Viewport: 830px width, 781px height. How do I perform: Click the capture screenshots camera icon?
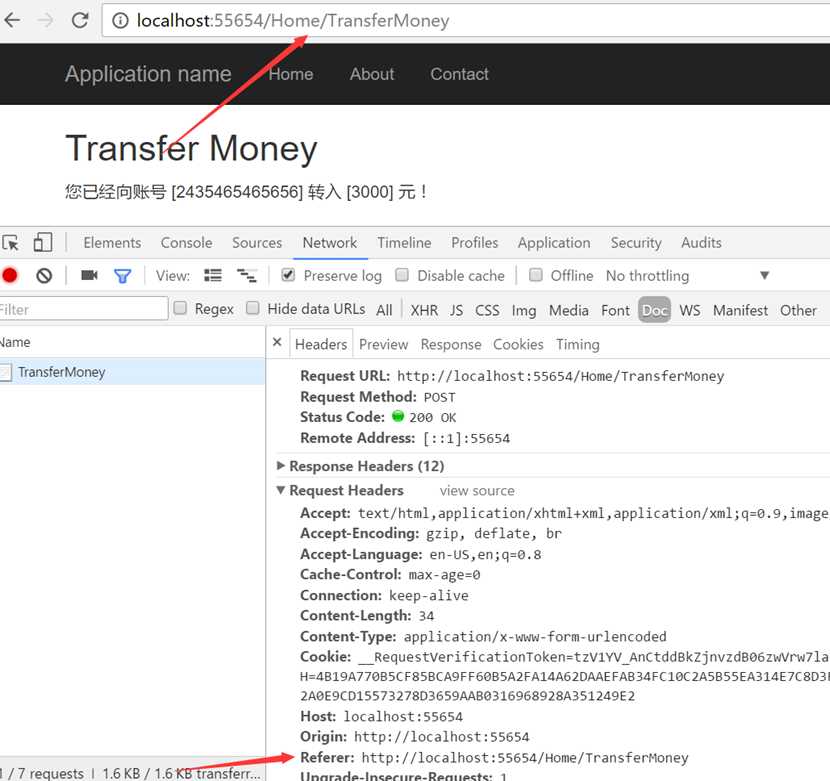[89, 275]
